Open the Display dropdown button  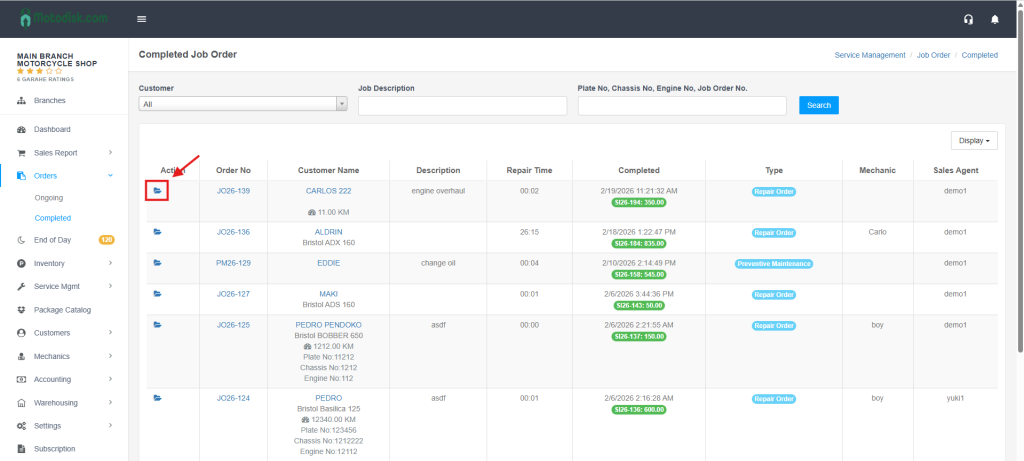tap(973, 141)
